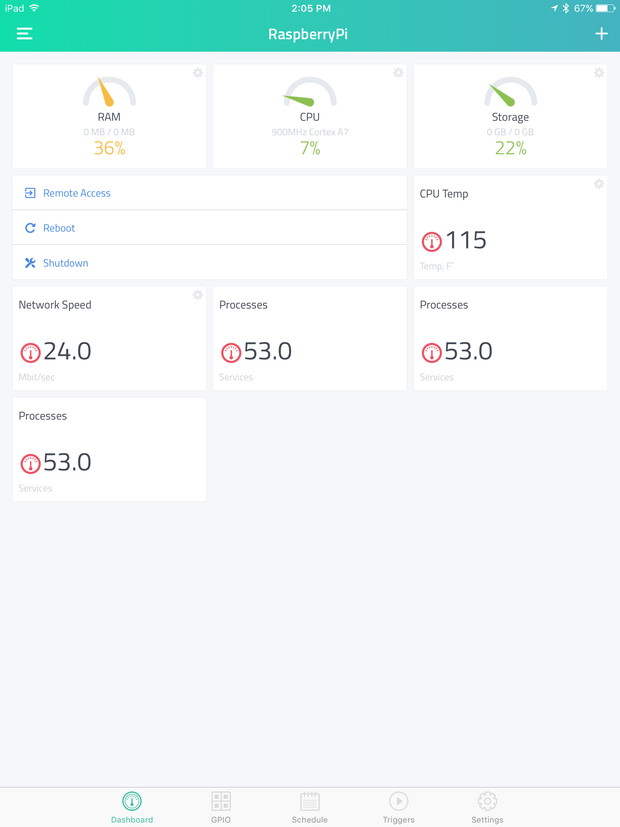Open Network Speed widget settings gear
The width and height of the screenshot is (620, 827).
click(x=198, y=295)
